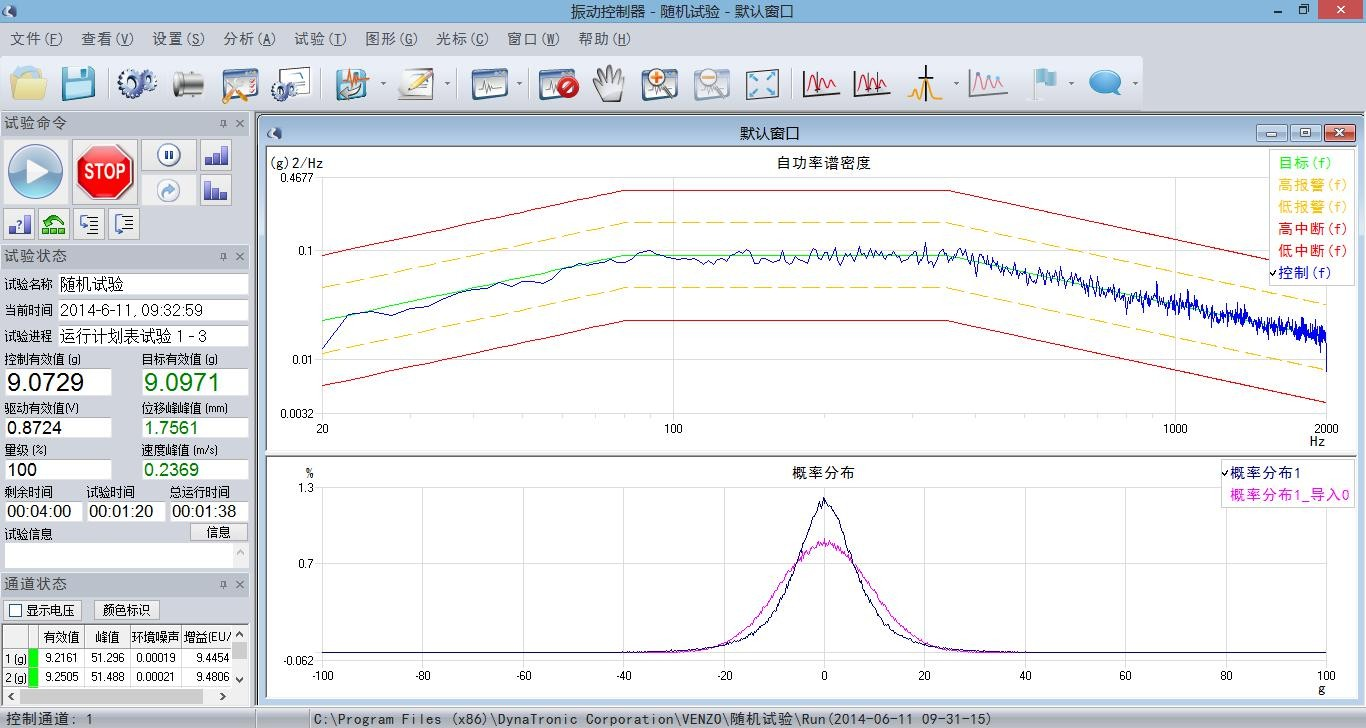This screenshot has width=1366, height=728.
Task: Open the 文件(F) menu
Action: coord(36,39)
